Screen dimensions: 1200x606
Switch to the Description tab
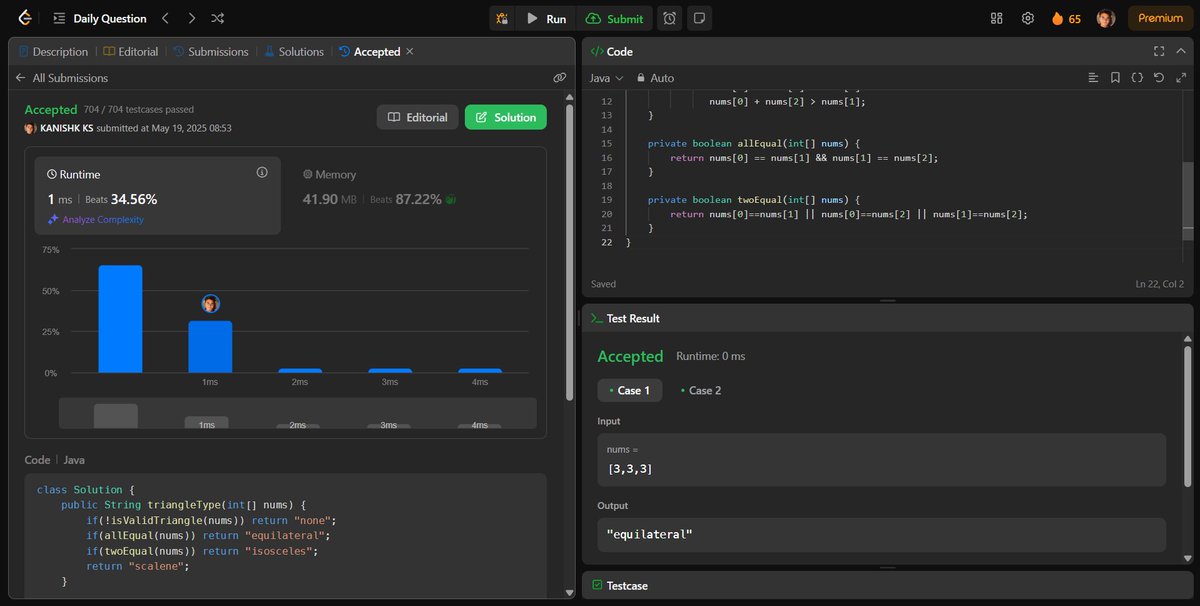point(53,51)
